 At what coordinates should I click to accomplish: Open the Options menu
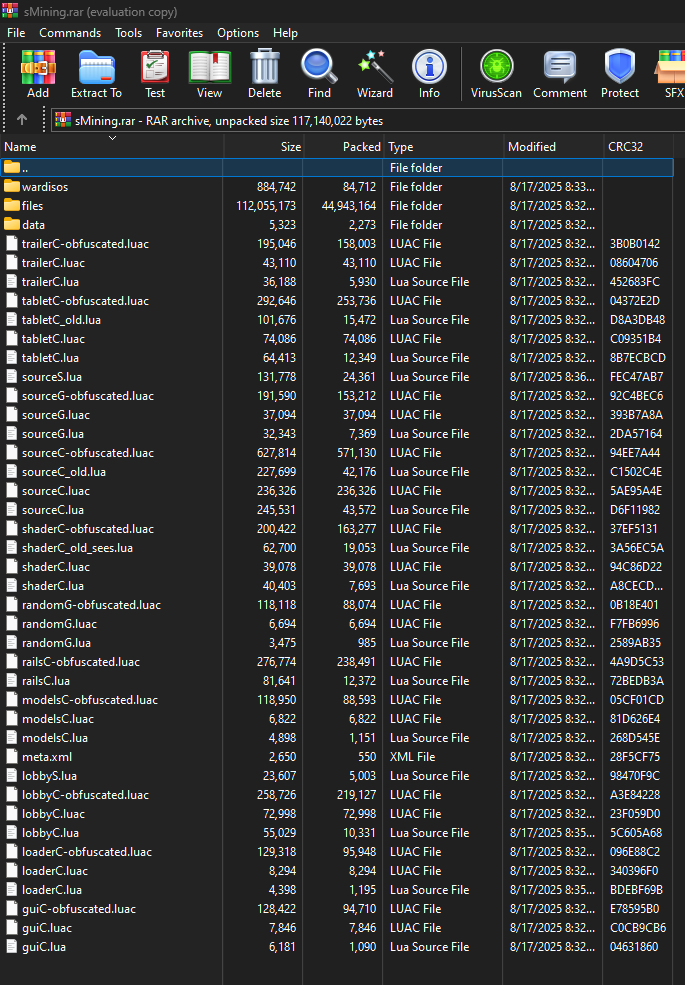tap(238, 33)
